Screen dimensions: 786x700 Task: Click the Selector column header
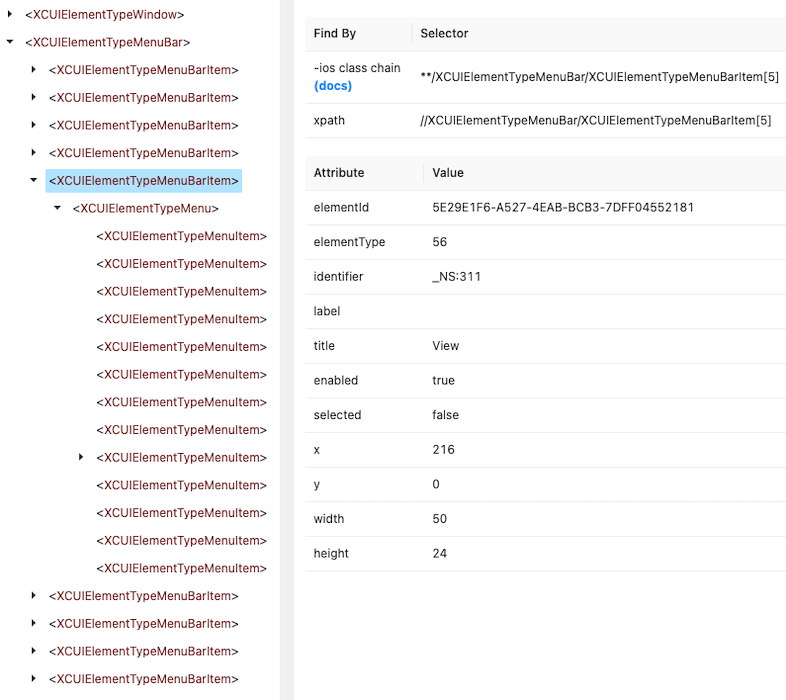point(444,34)
